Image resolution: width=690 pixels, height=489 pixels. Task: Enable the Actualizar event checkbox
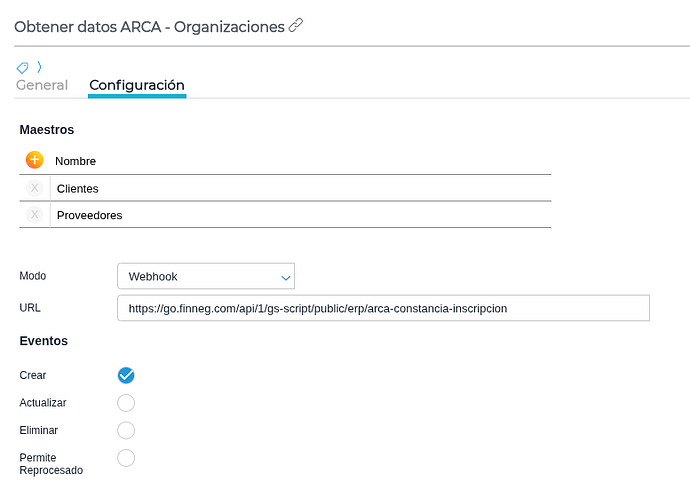126,403
